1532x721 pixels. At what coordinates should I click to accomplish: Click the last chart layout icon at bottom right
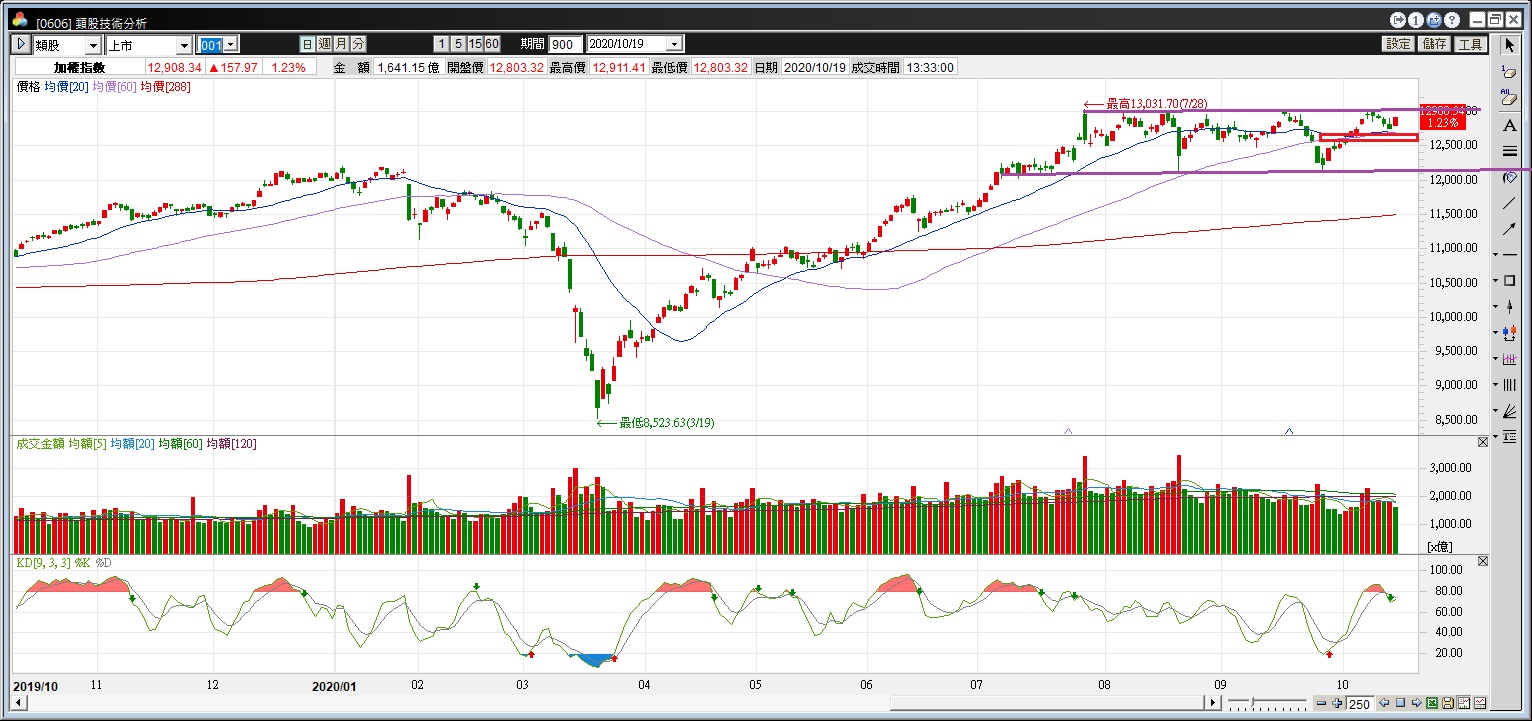point(1480,704)
